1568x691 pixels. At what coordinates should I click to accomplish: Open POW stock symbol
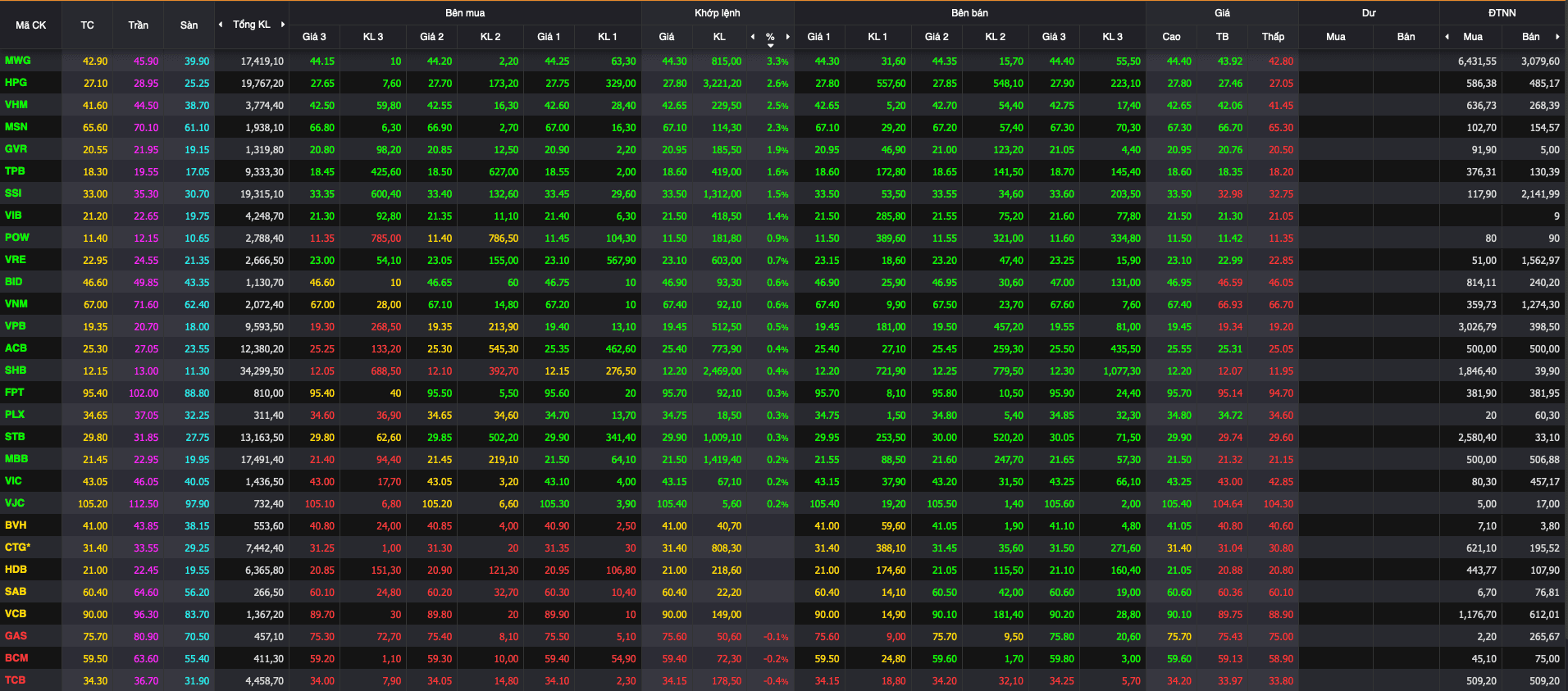[16, 238]
